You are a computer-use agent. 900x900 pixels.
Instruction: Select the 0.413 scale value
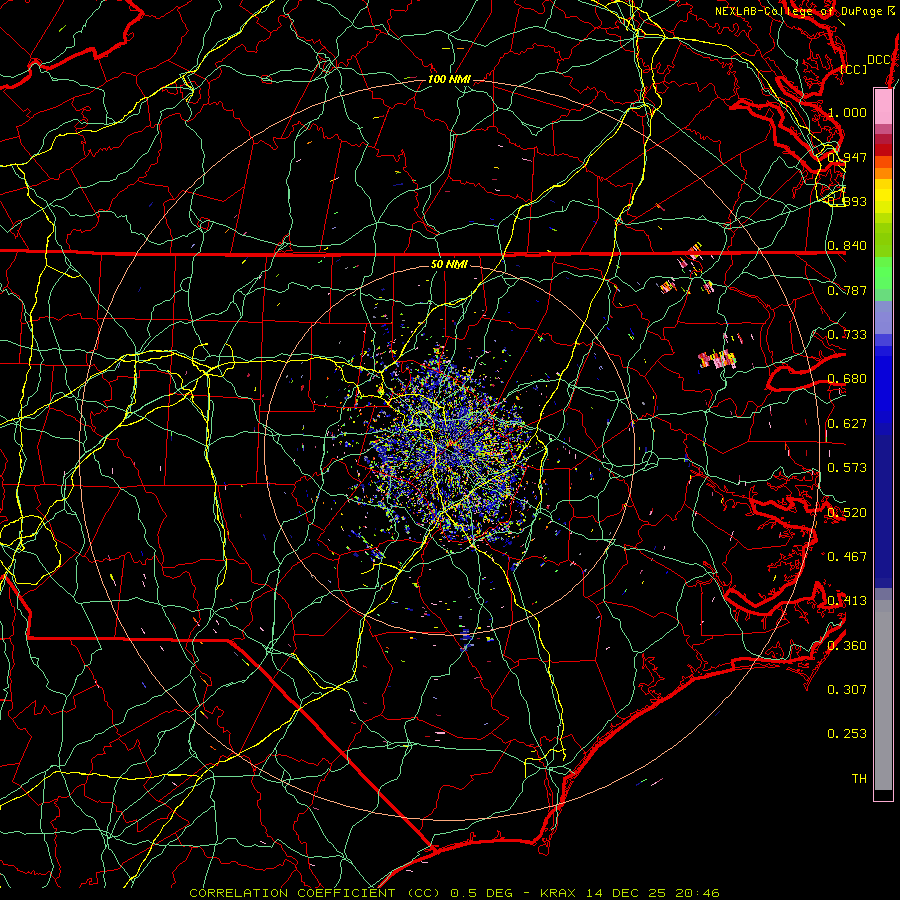tap(847, 600)
